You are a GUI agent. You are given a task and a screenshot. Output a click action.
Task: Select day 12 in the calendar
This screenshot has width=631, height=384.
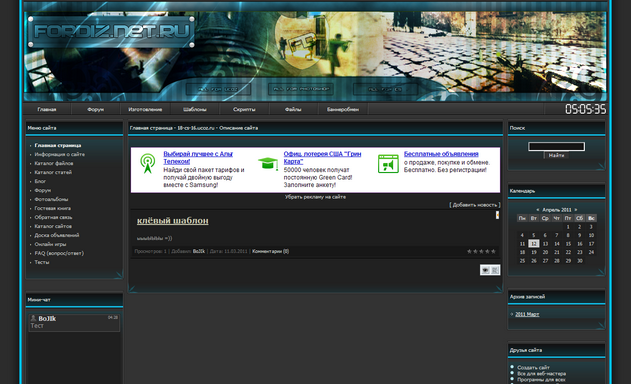pos(534,244)
